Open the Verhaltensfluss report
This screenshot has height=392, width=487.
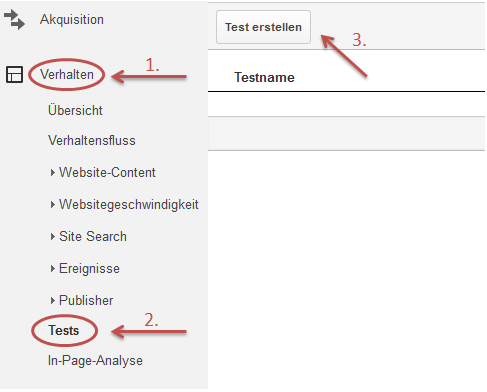coord(92,140)
